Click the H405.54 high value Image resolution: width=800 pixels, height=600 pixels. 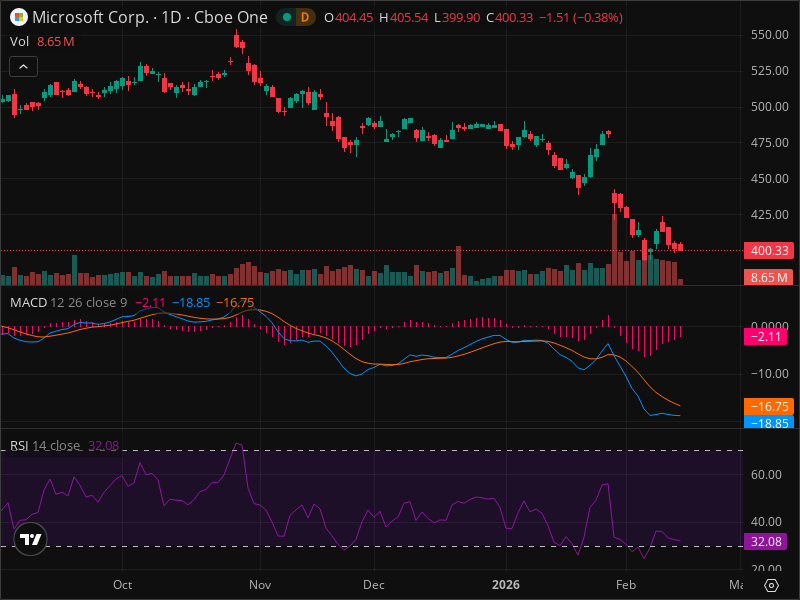(x=404, y=18)
